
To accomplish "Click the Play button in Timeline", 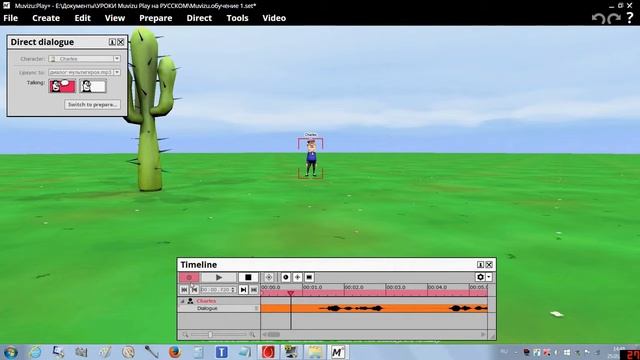I will coord(219,278).
